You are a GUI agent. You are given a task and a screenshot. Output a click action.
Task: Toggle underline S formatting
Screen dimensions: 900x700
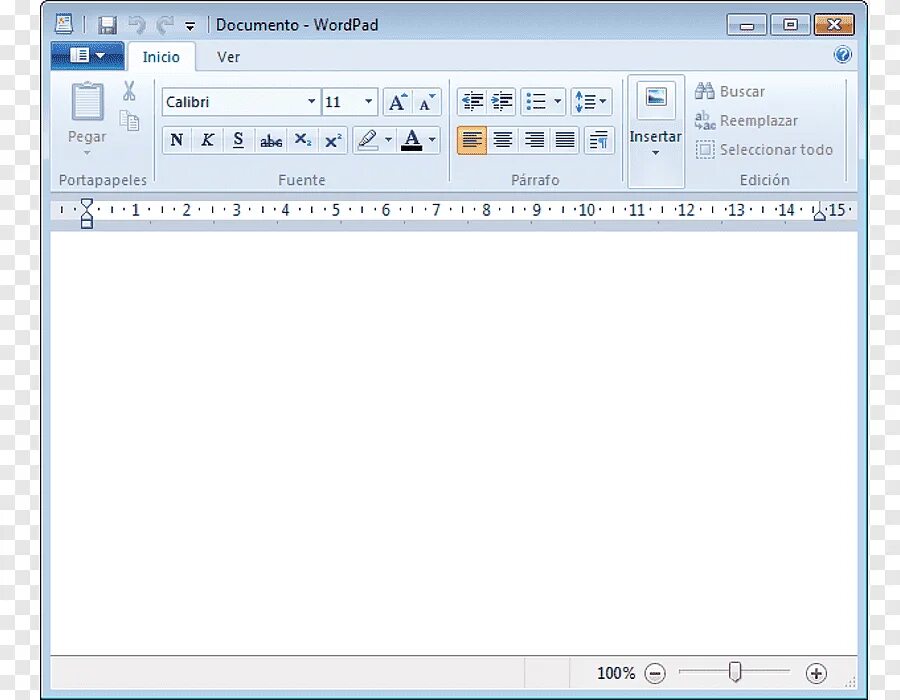(x=238, y=140)
